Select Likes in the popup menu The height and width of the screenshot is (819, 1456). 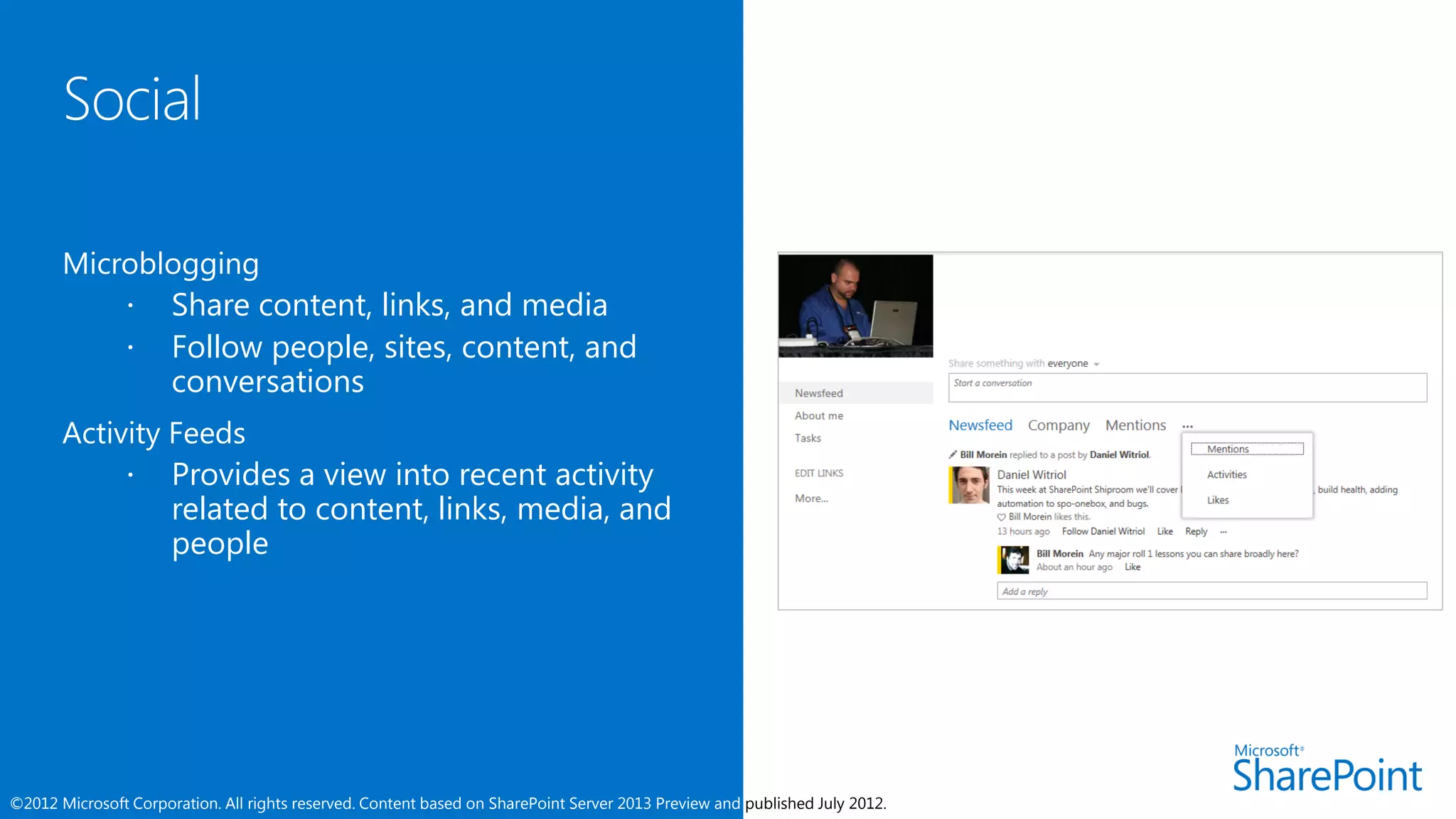point(1218,500)
